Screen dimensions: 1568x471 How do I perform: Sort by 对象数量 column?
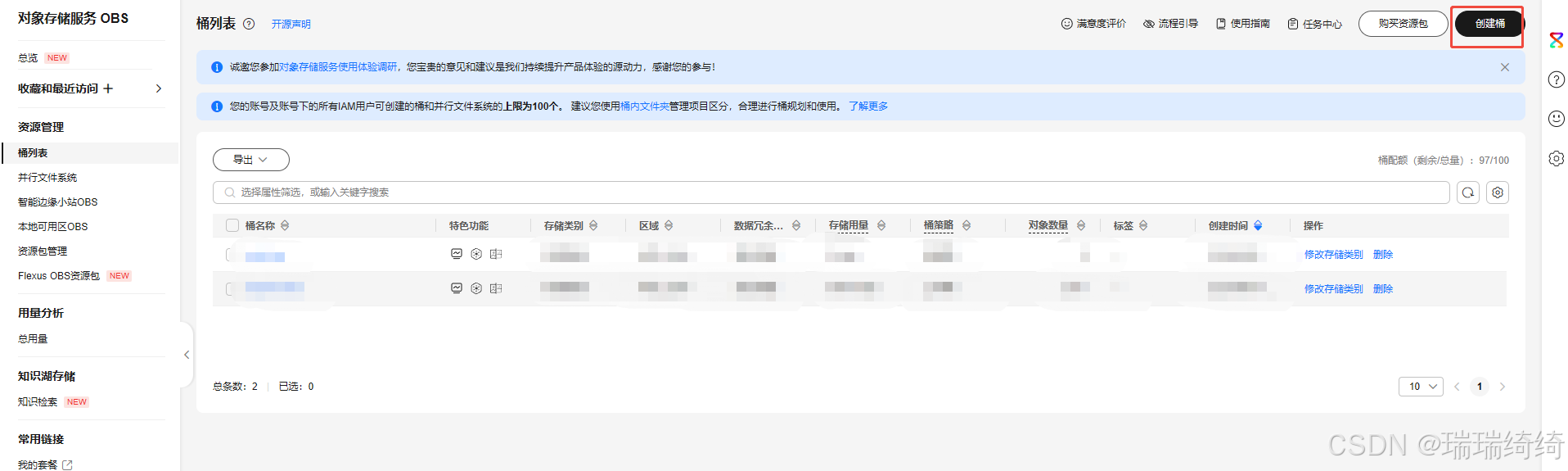point(1081,225)
